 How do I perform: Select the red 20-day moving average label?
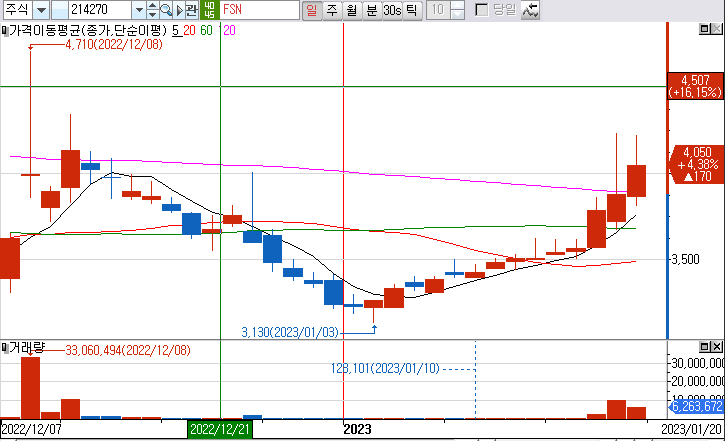pyautogui.click(x=189, y=31)
